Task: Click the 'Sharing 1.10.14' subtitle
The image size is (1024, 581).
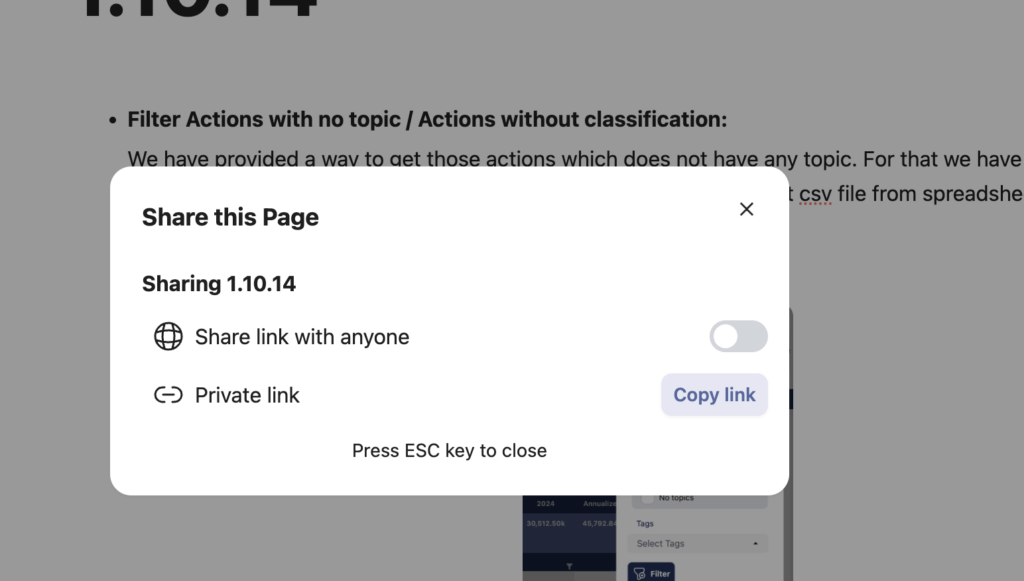Action: (219, 283)
